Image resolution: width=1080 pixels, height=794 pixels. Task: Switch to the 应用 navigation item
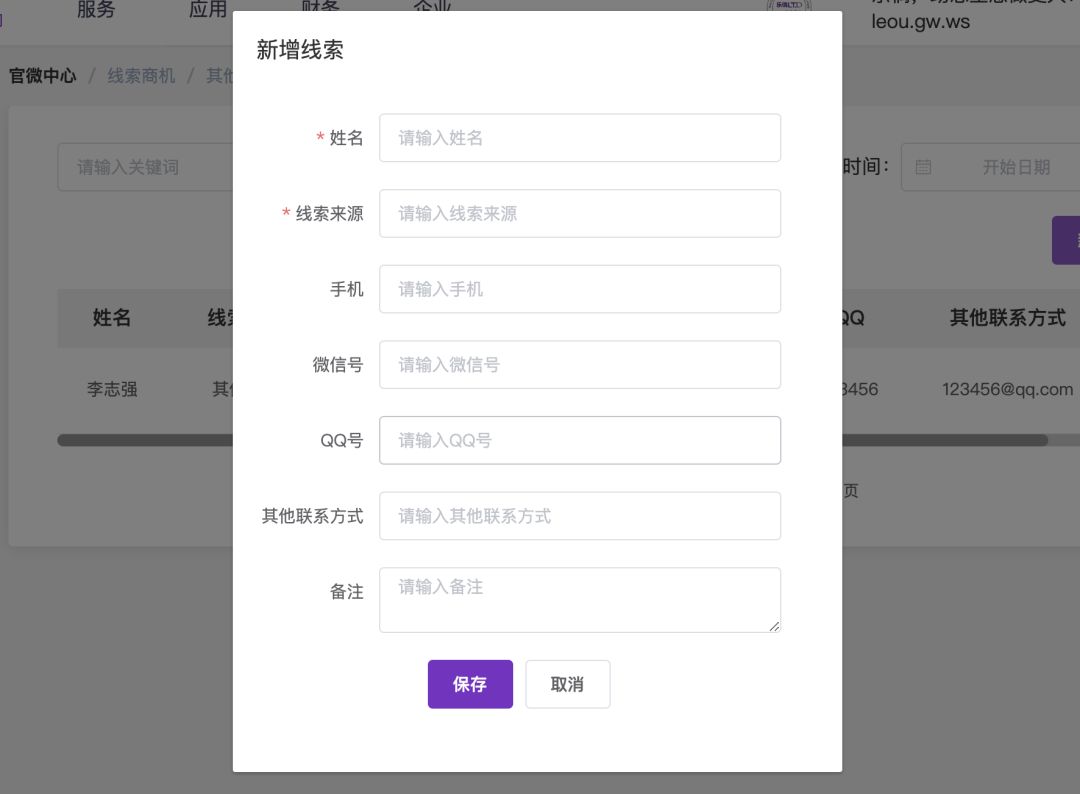tap(208, 10)
